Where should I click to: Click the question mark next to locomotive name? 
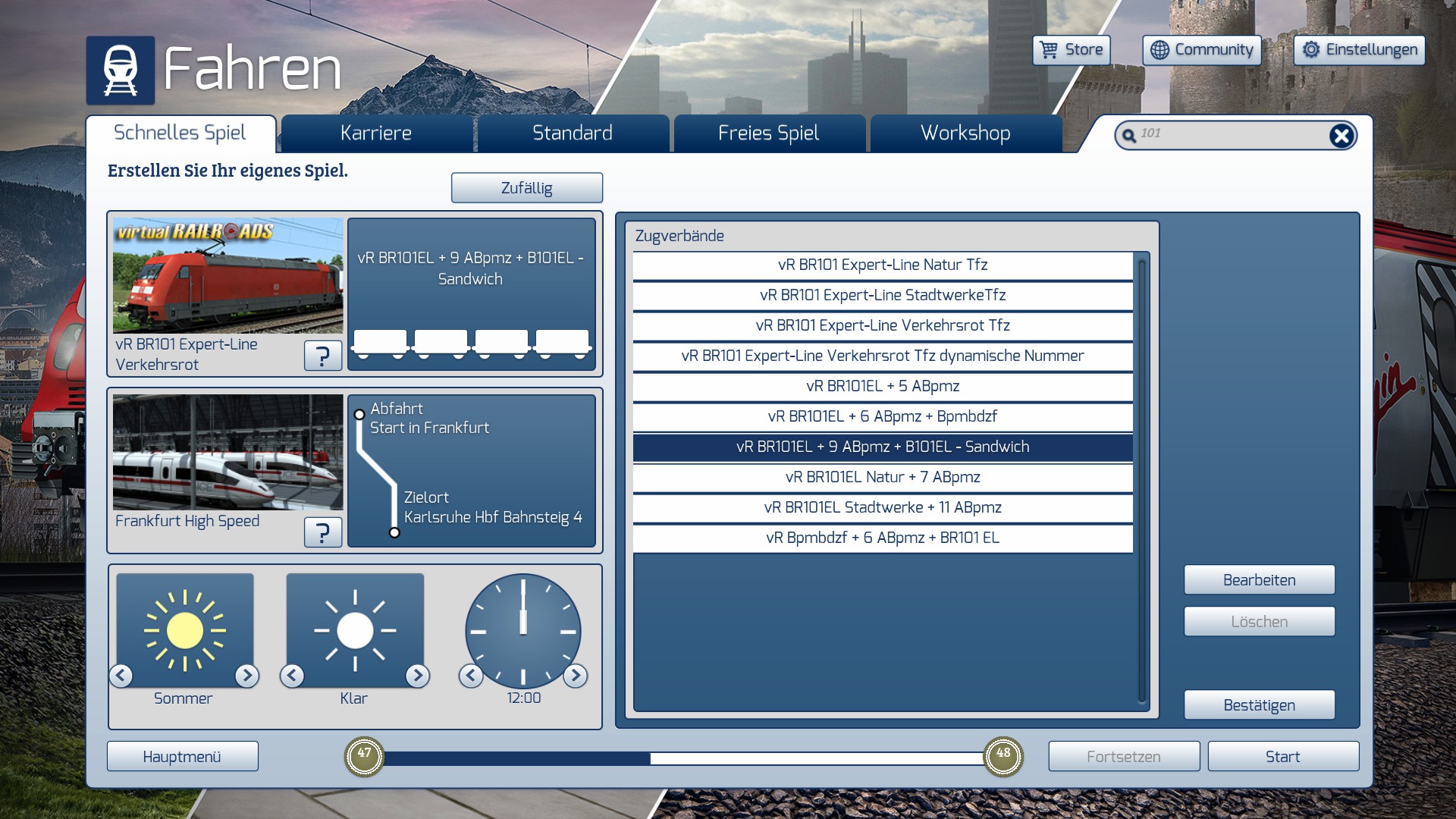[322, 355]
